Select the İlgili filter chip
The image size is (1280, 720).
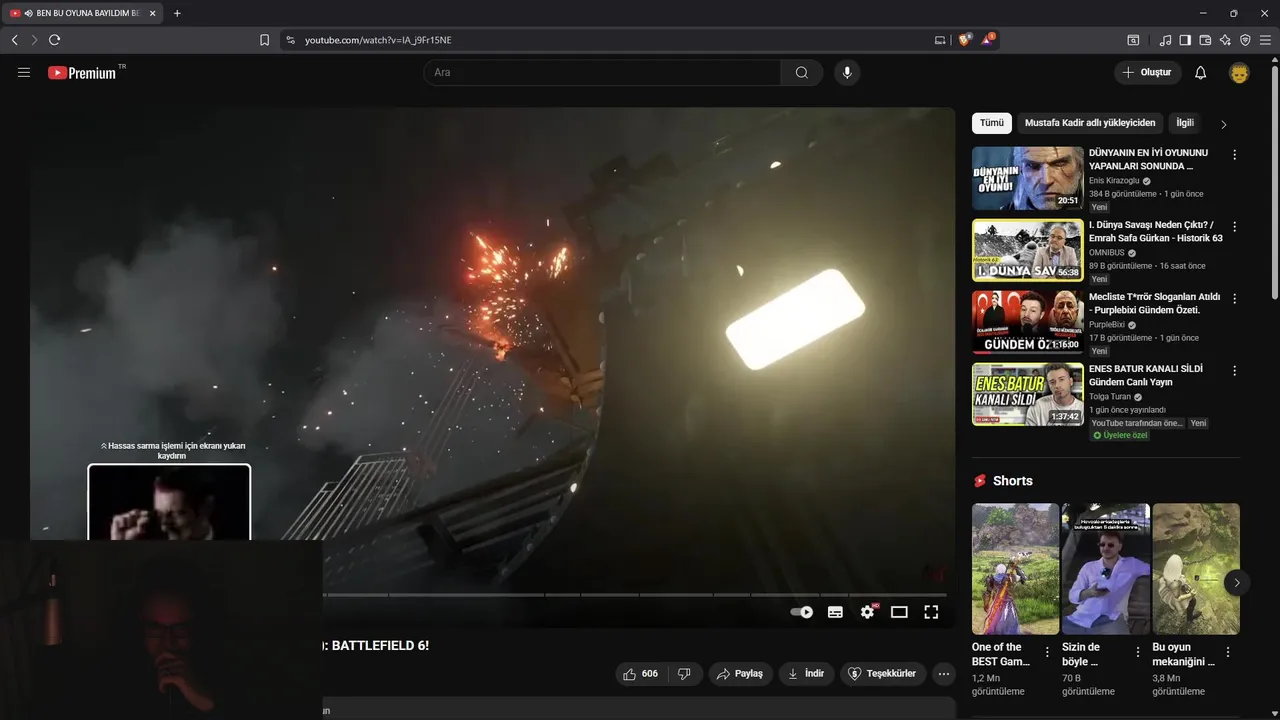pyautogui.click(x=1185, y=123)
